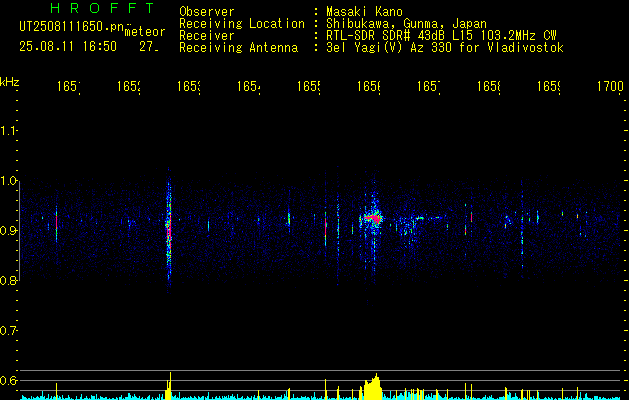Image resolution: width=629 pixels, height=400 pixels.
Task: Click observer name Masaki Kano
Action: pos(364,12)
